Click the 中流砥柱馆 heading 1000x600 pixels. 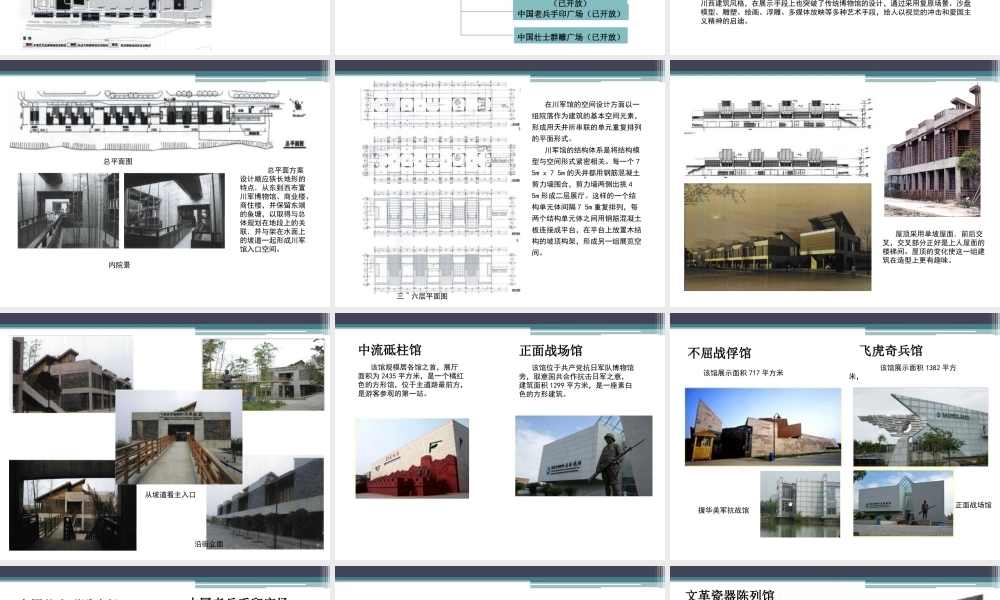click(x=390, y=350)
